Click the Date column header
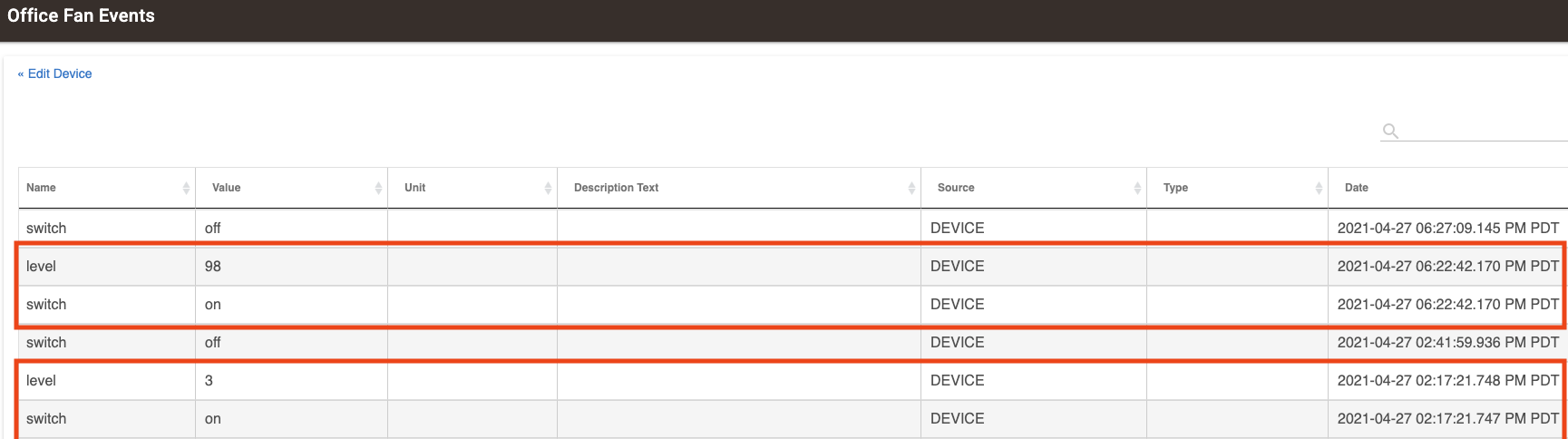 pos(1357,188)
